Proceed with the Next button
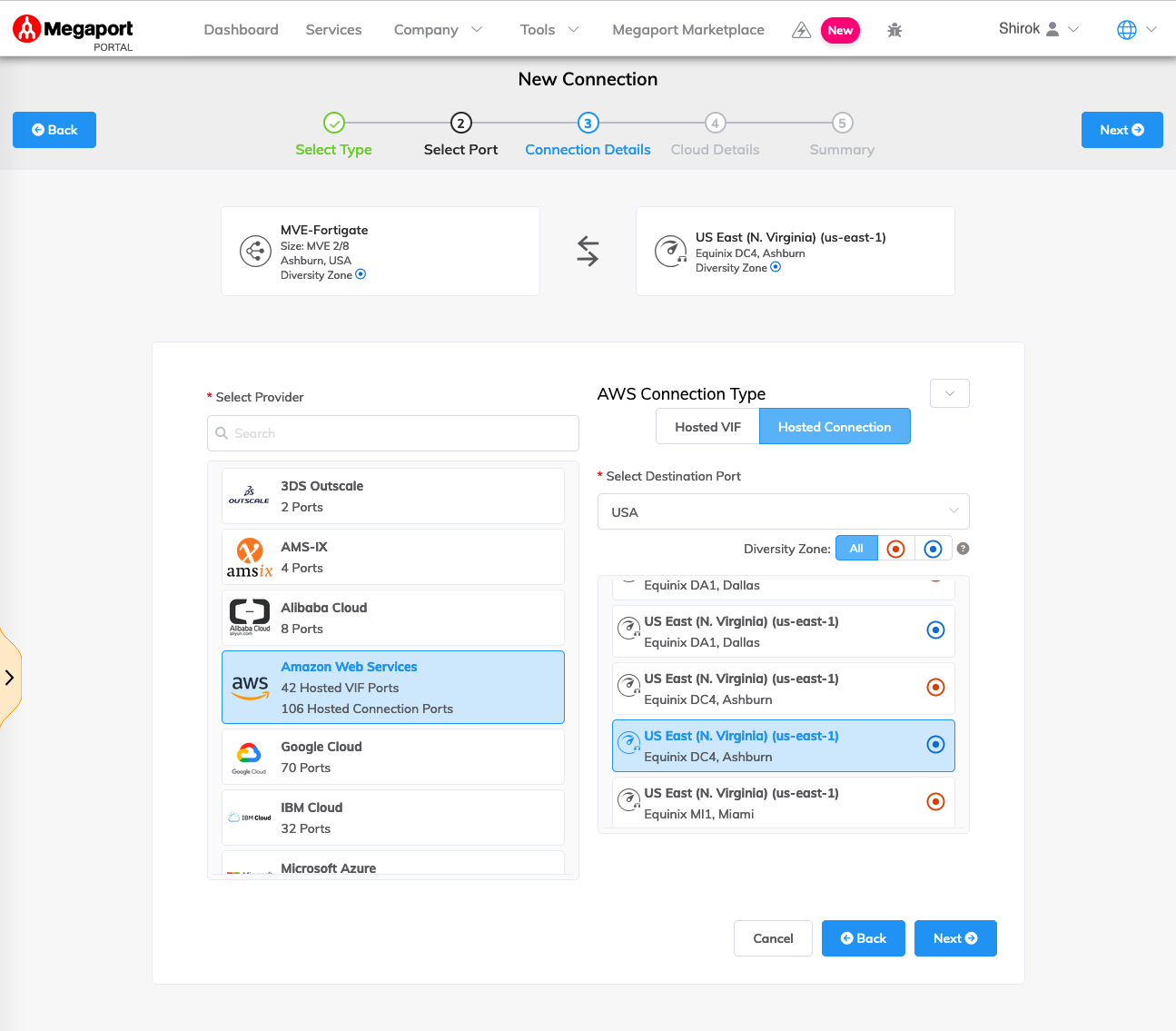 (x=955, y=938)
